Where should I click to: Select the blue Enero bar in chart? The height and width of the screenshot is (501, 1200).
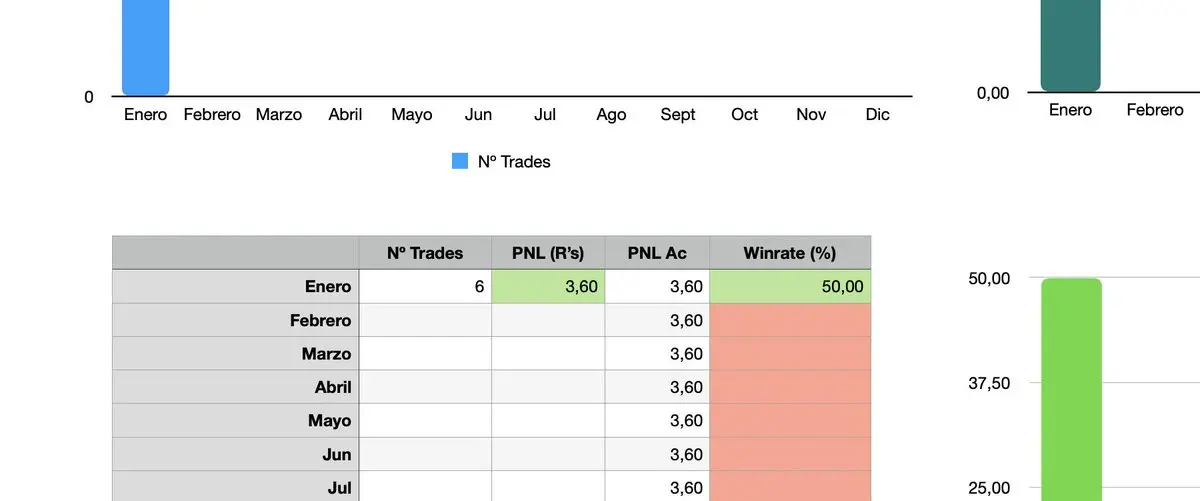click(x=146, y=47)
